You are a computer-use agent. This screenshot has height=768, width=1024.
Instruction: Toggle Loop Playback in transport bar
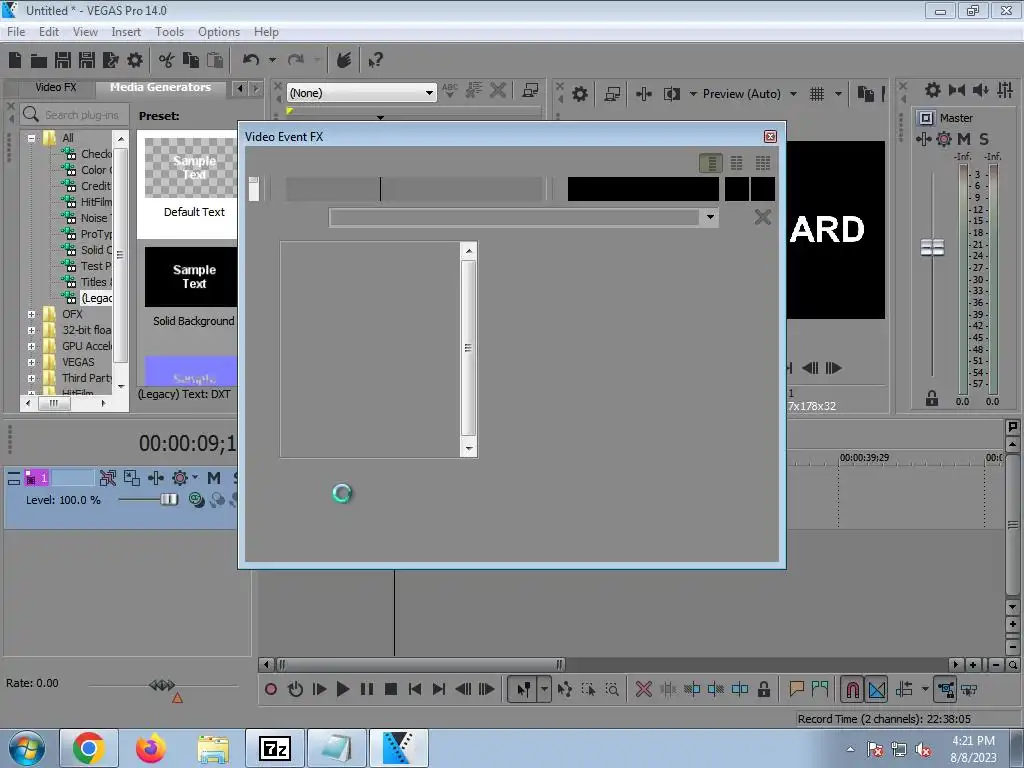click(295, 689)
